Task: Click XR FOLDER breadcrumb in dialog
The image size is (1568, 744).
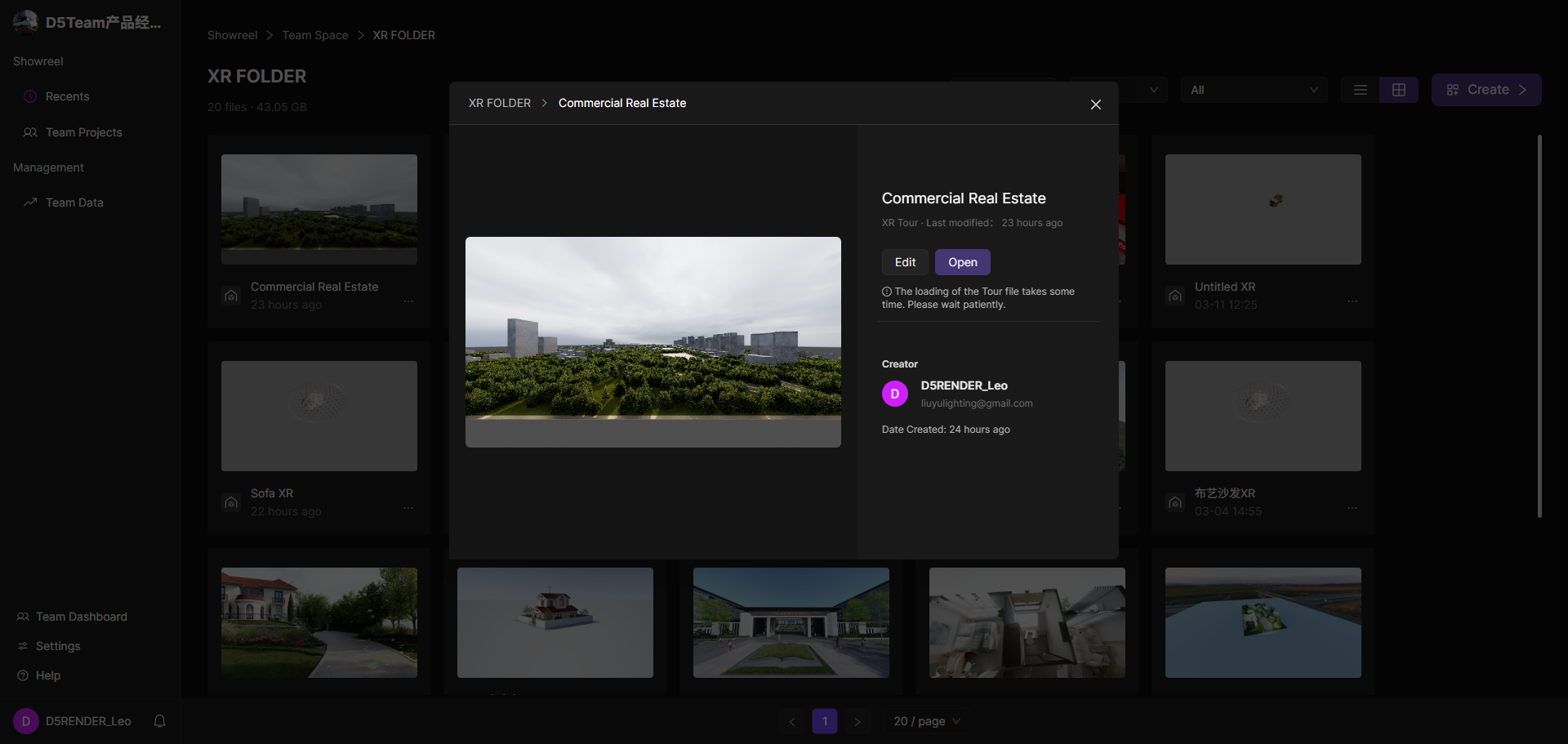Action: [500, 103]
